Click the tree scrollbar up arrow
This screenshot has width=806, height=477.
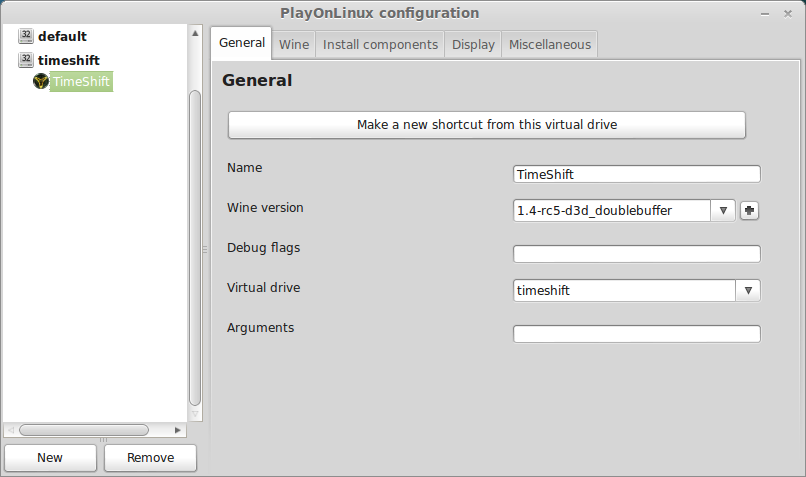pyautogui.click(x=195, y=33)
